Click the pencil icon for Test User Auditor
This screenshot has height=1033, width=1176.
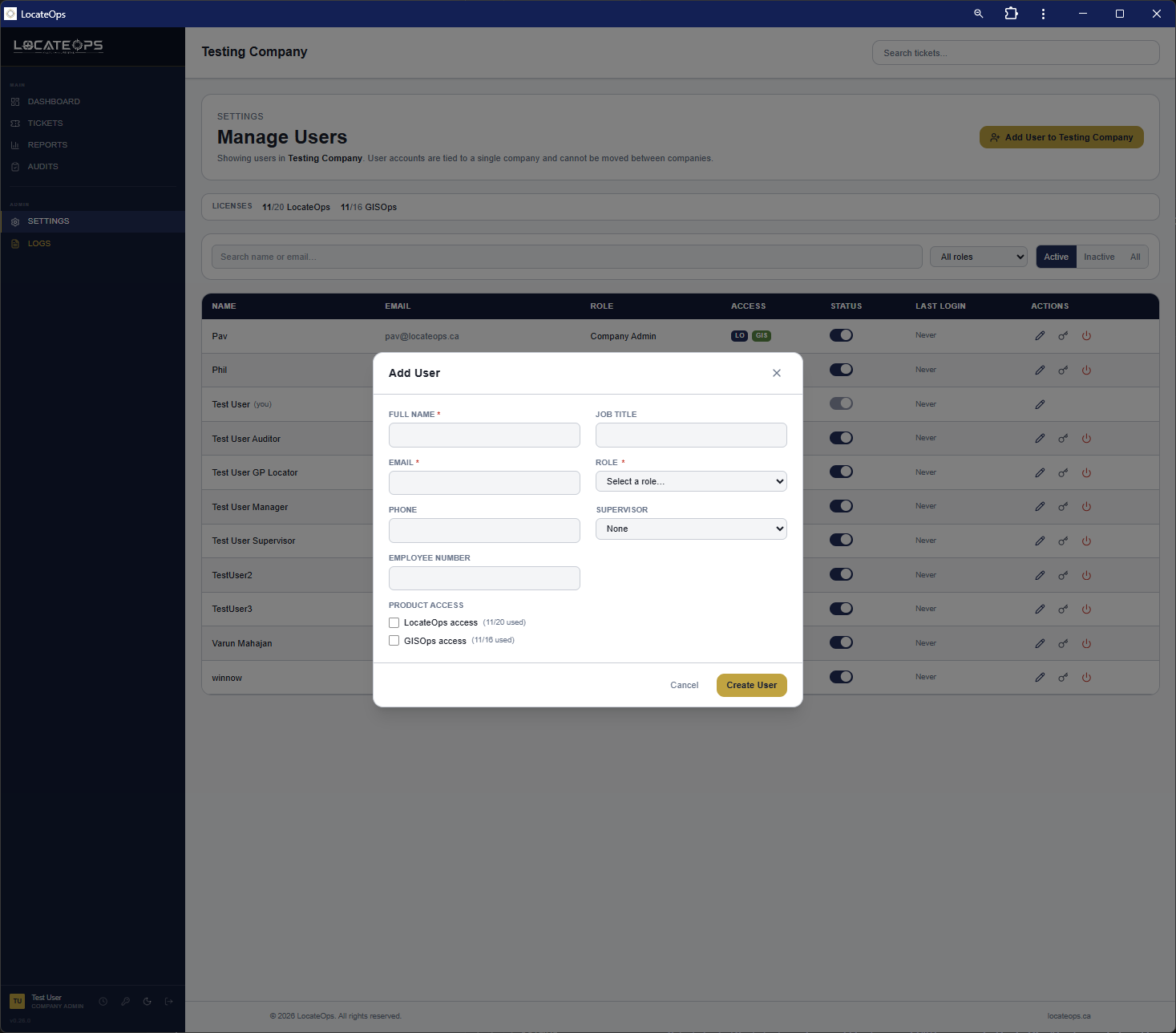coord(1040,439)
